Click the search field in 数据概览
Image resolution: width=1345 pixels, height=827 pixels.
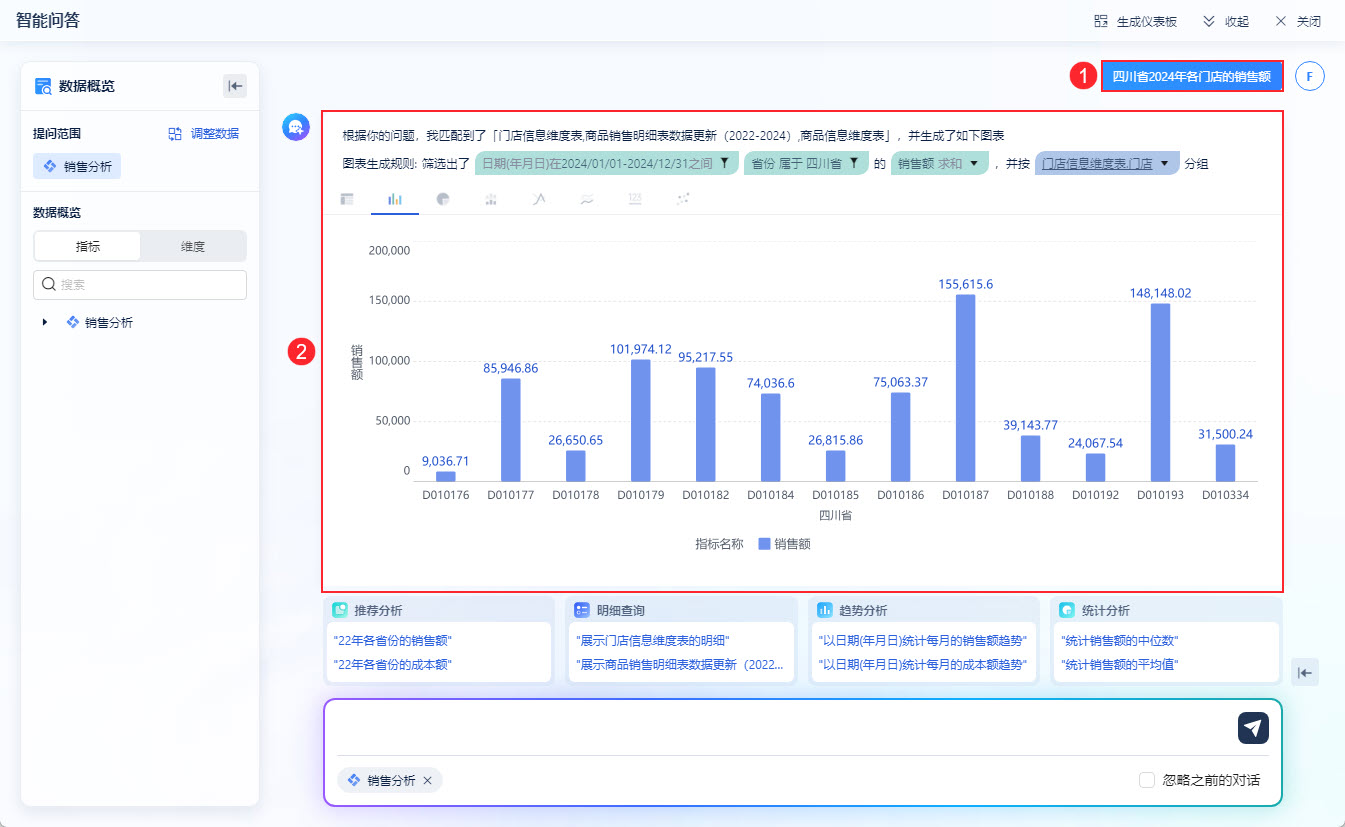(140, 285)
